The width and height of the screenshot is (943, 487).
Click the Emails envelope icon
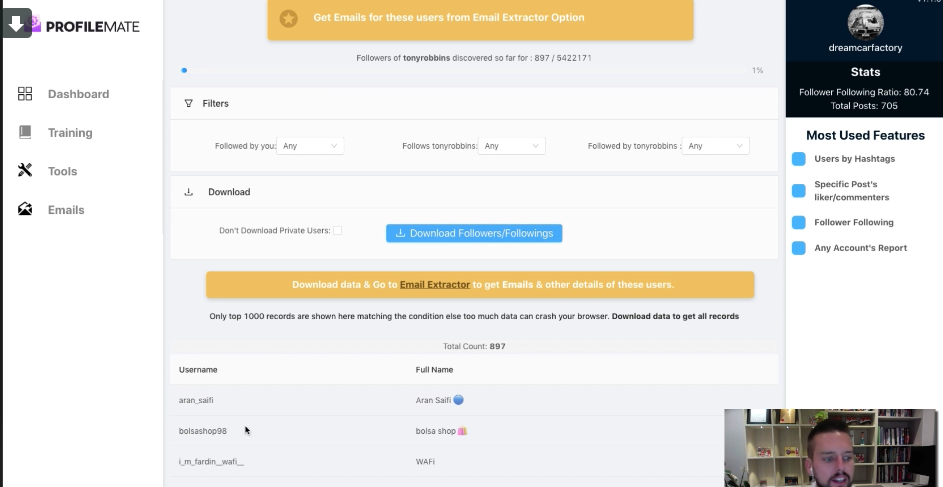click(25, 209)
